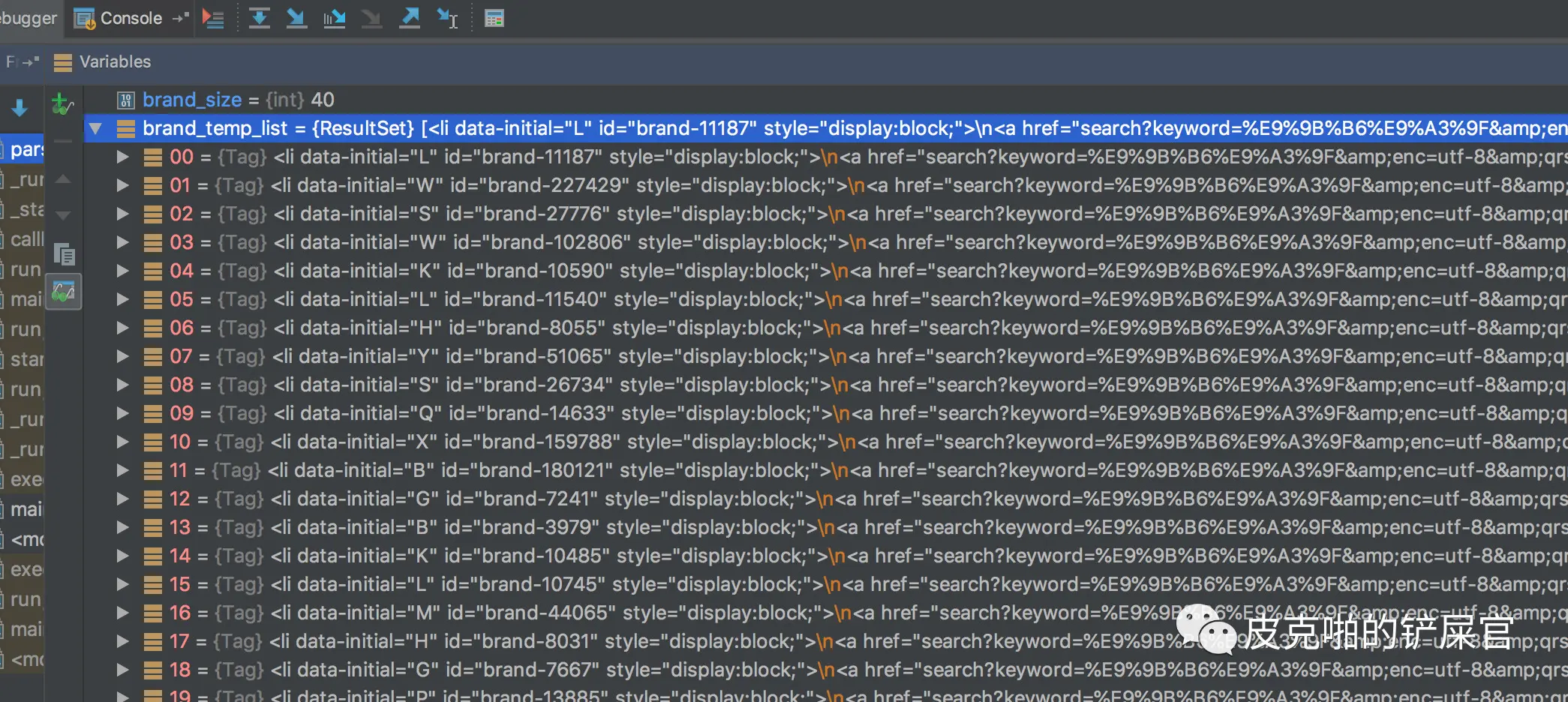Move watch down with the grey down arrow
Screen dimensions: 1568x702
[64, 215]
